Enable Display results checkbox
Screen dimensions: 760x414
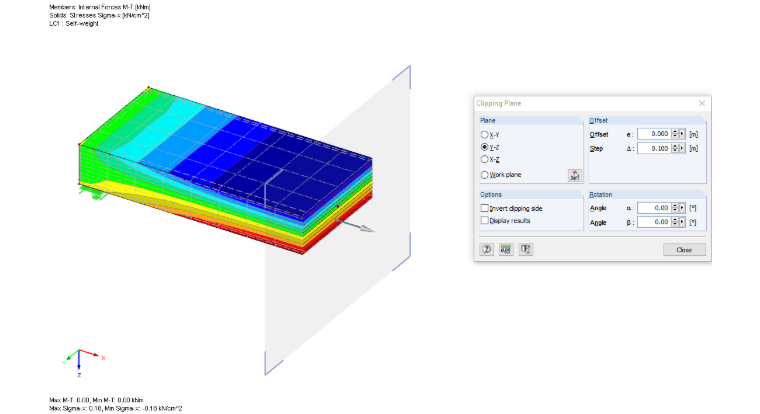[484, 220]
